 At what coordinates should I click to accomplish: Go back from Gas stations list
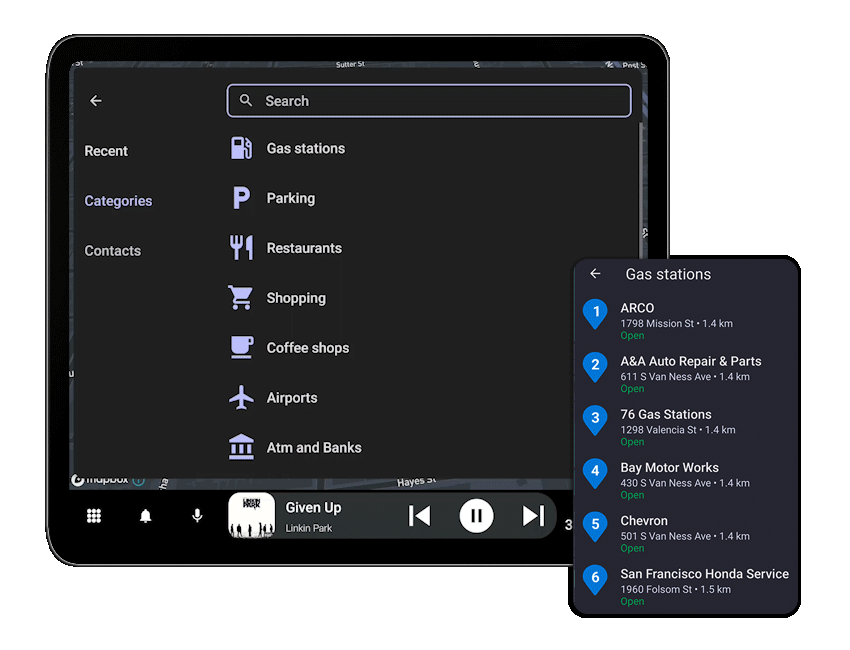[596, 274]
